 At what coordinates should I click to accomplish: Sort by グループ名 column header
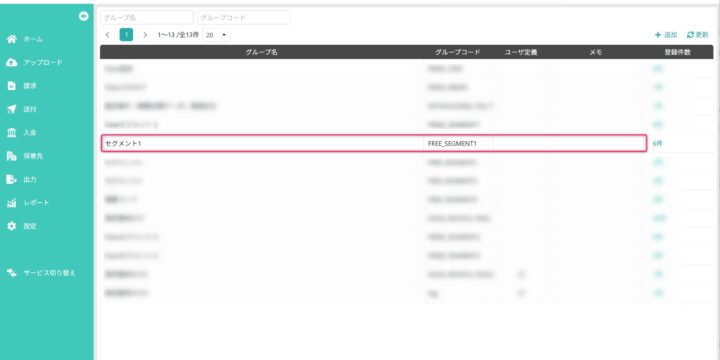click(261, 52)
